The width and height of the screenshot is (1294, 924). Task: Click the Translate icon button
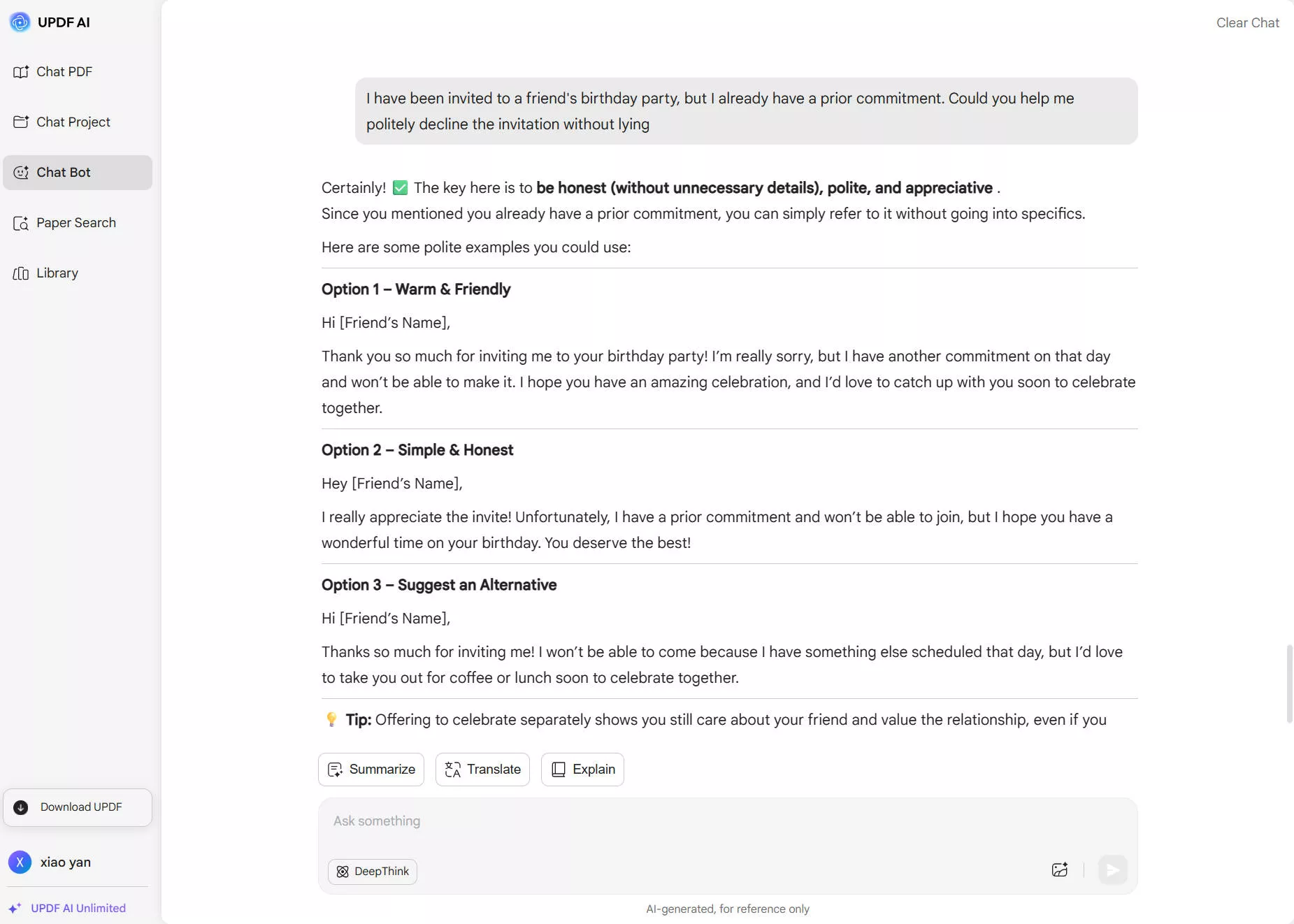(453, 770)
